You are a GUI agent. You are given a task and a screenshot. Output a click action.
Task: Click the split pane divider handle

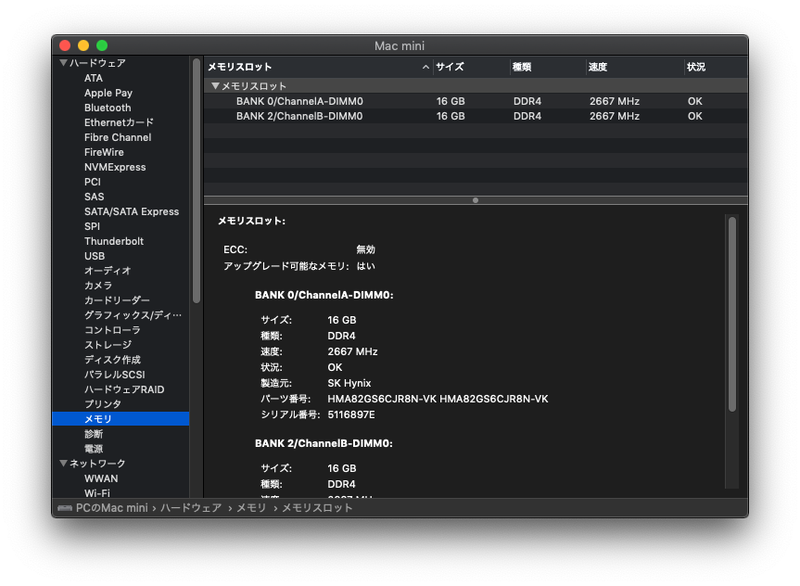[x=476, y=200]
